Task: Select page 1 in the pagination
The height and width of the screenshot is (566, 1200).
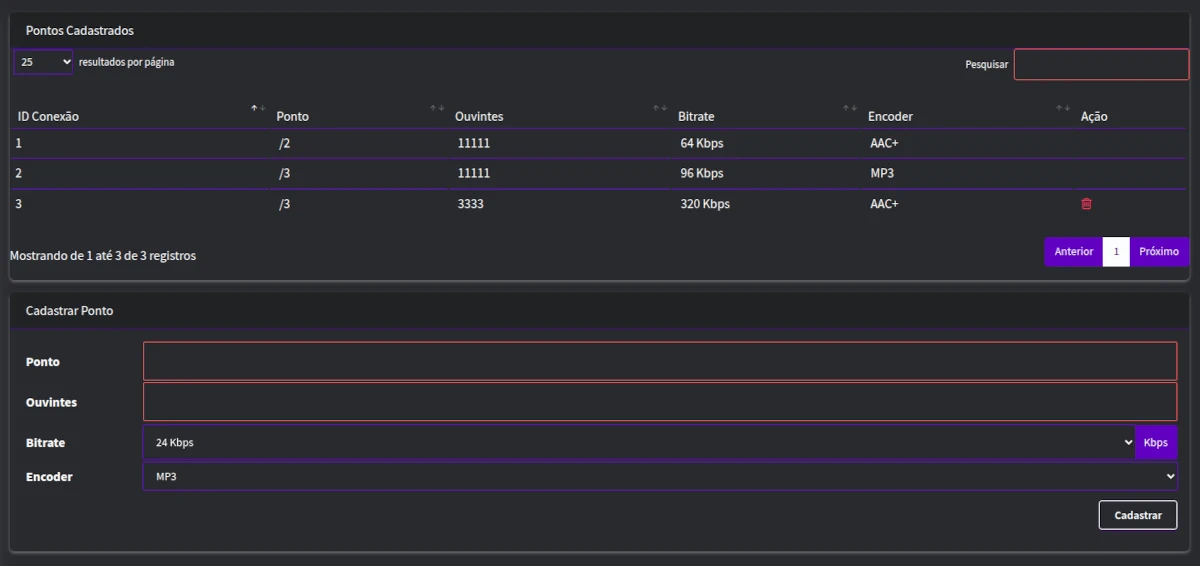Action: pos(1116,252)
